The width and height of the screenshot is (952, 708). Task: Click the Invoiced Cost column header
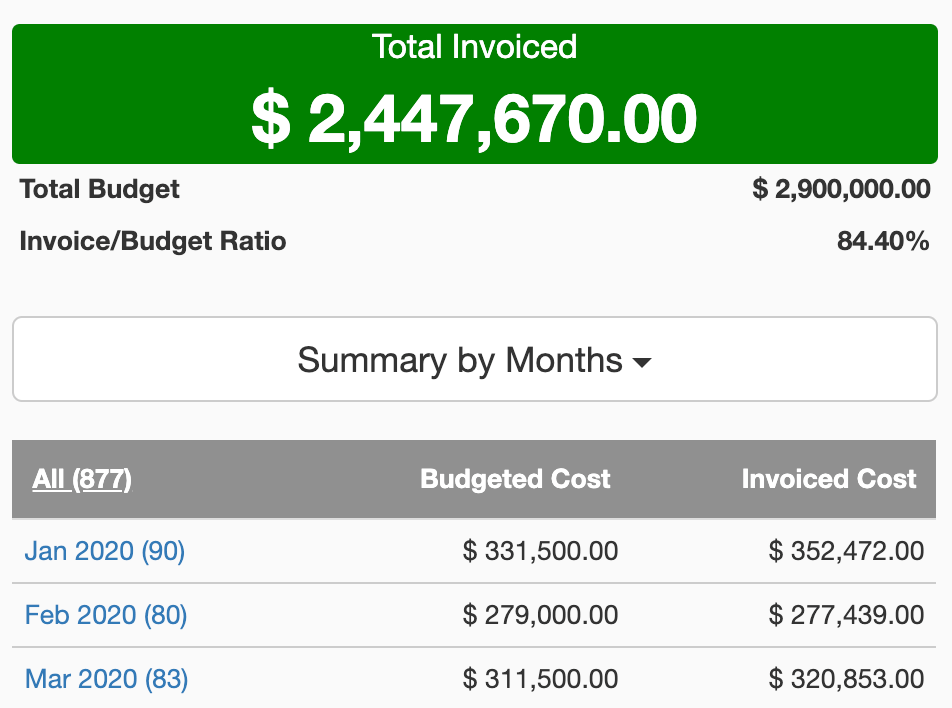[828, 479]
